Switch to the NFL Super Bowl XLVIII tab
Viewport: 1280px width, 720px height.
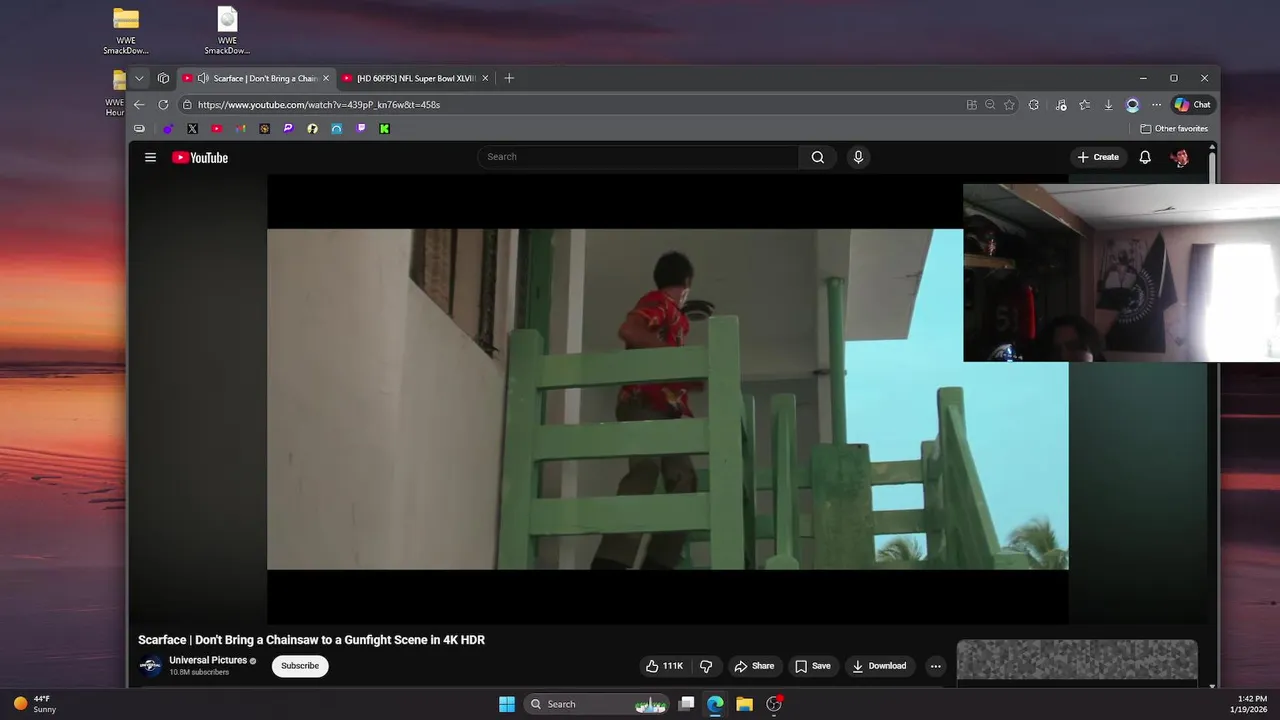click(415, 78)
